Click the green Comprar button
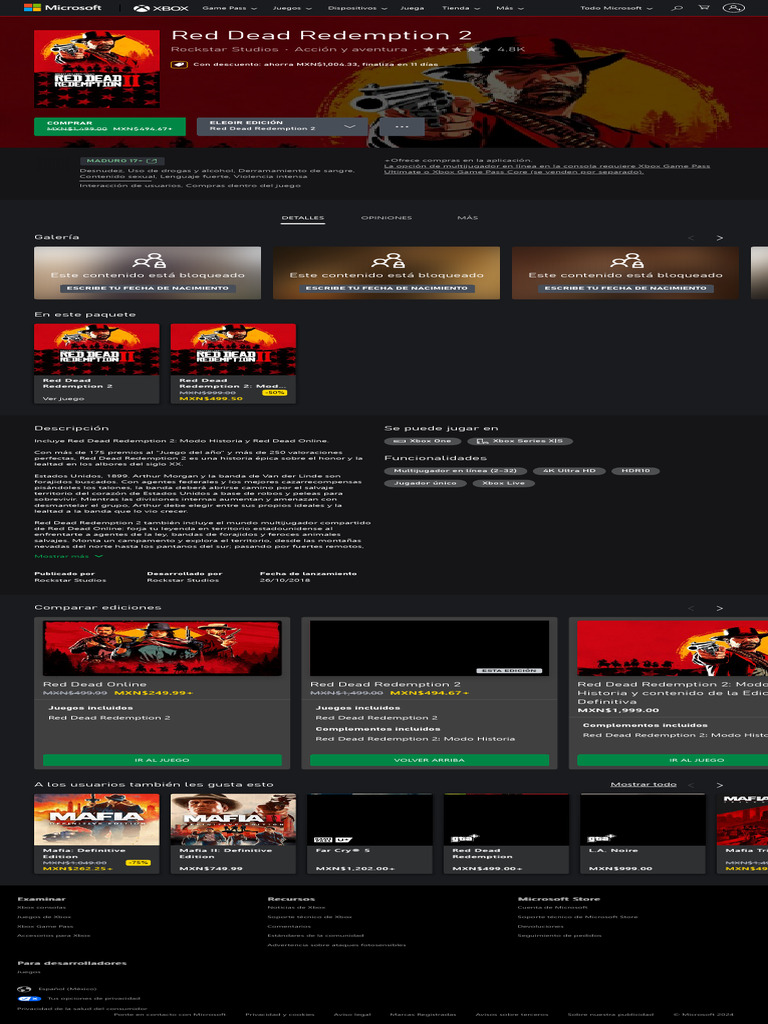This screenshot has width=768, height=1024. coord(110,127)
